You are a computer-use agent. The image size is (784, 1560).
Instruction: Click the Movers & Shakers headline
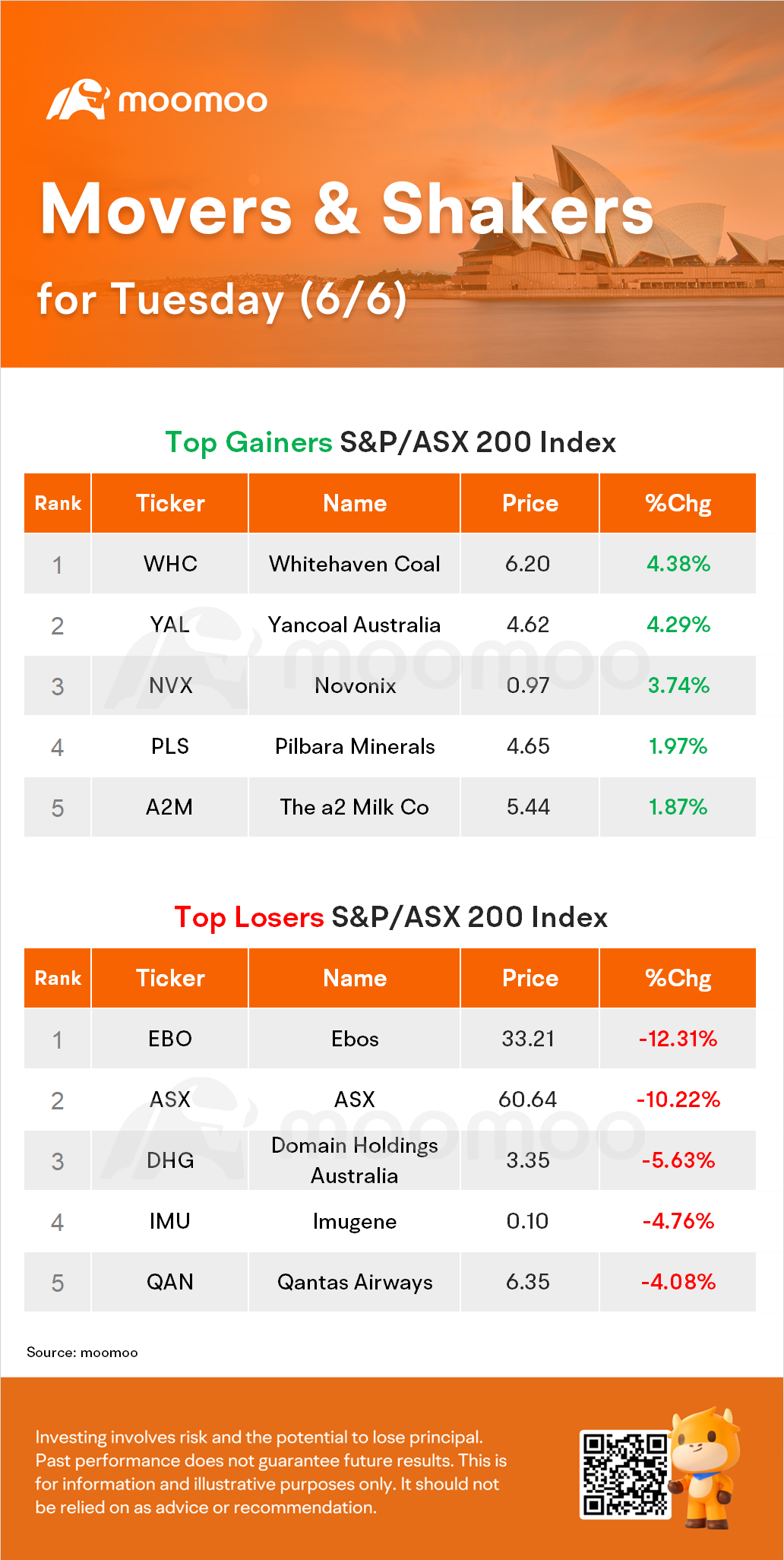(x=346, y=210)
